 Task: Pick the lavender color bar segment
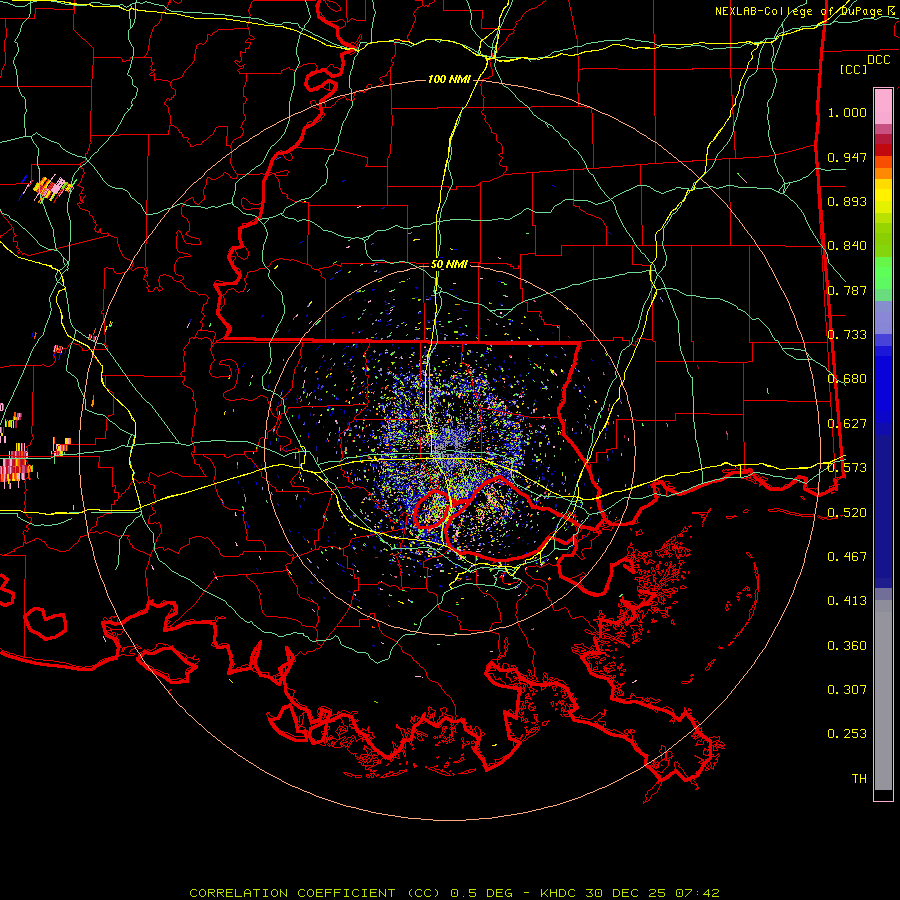pyautogui.click(x=883, y=318)
